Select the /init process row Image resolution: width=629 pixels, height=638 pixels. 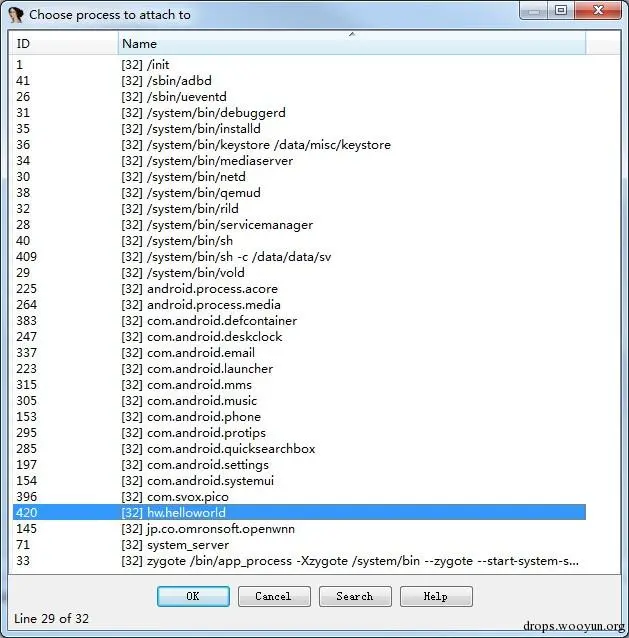click(x=299, y=65)
